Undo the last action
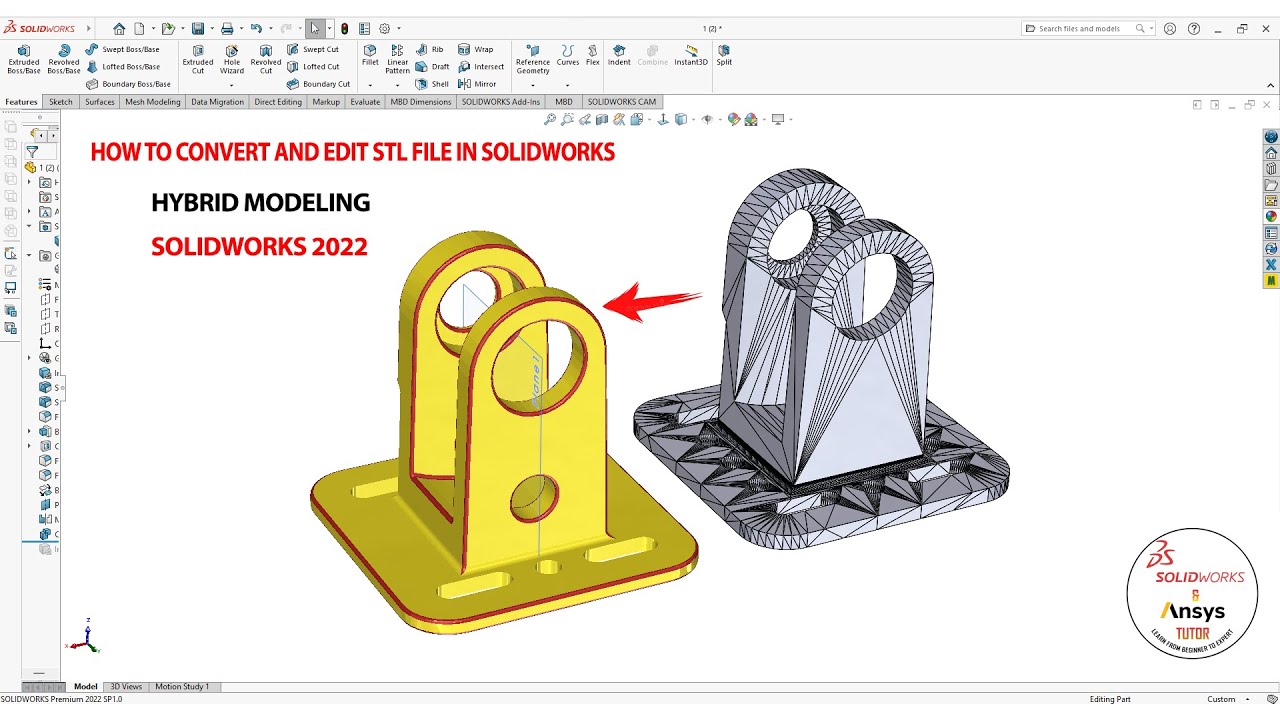 point(256,29)
